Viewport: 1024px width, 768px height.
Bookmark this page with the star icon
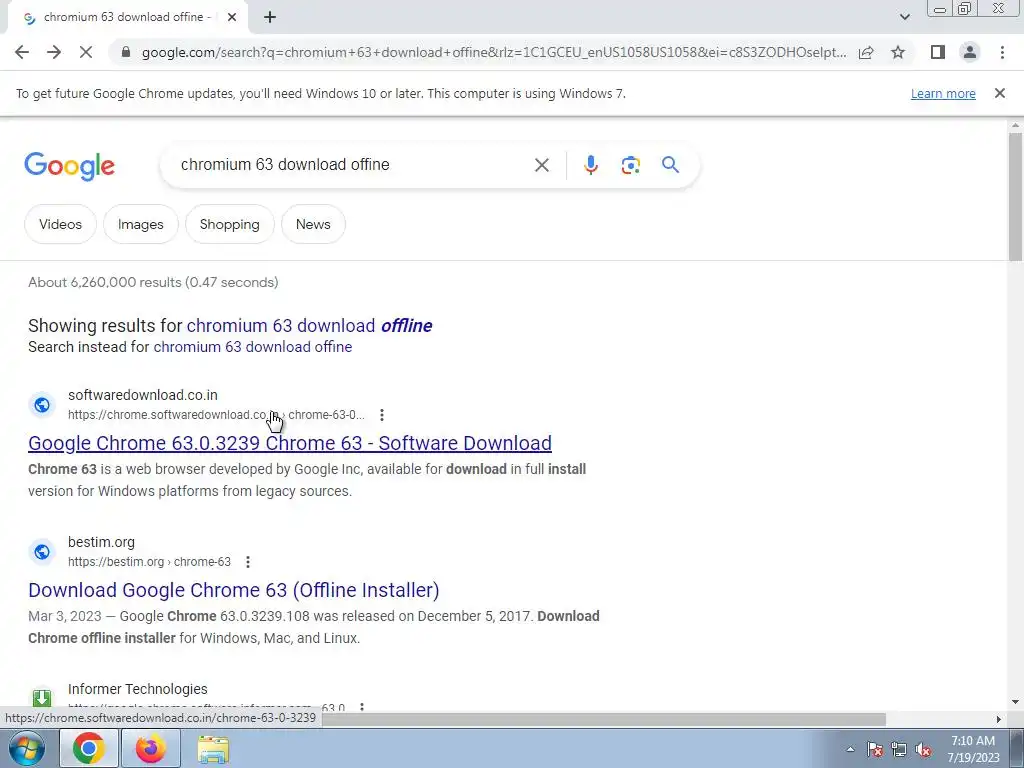click(898, 52)
